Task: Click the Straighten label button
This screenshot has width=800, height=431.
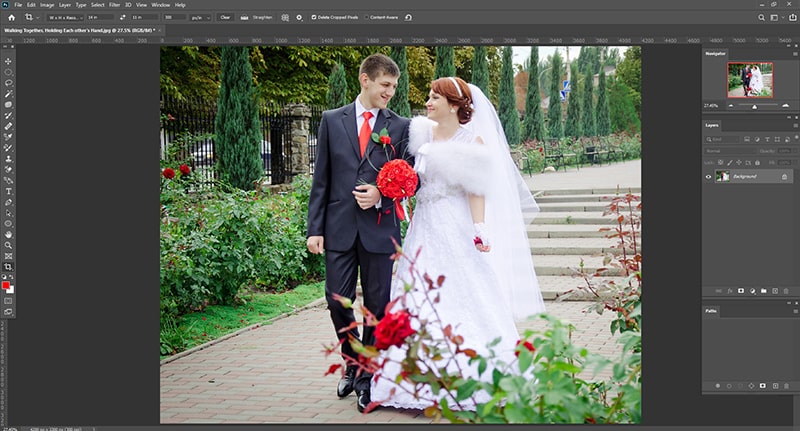Action: click(x=262, y=17)
